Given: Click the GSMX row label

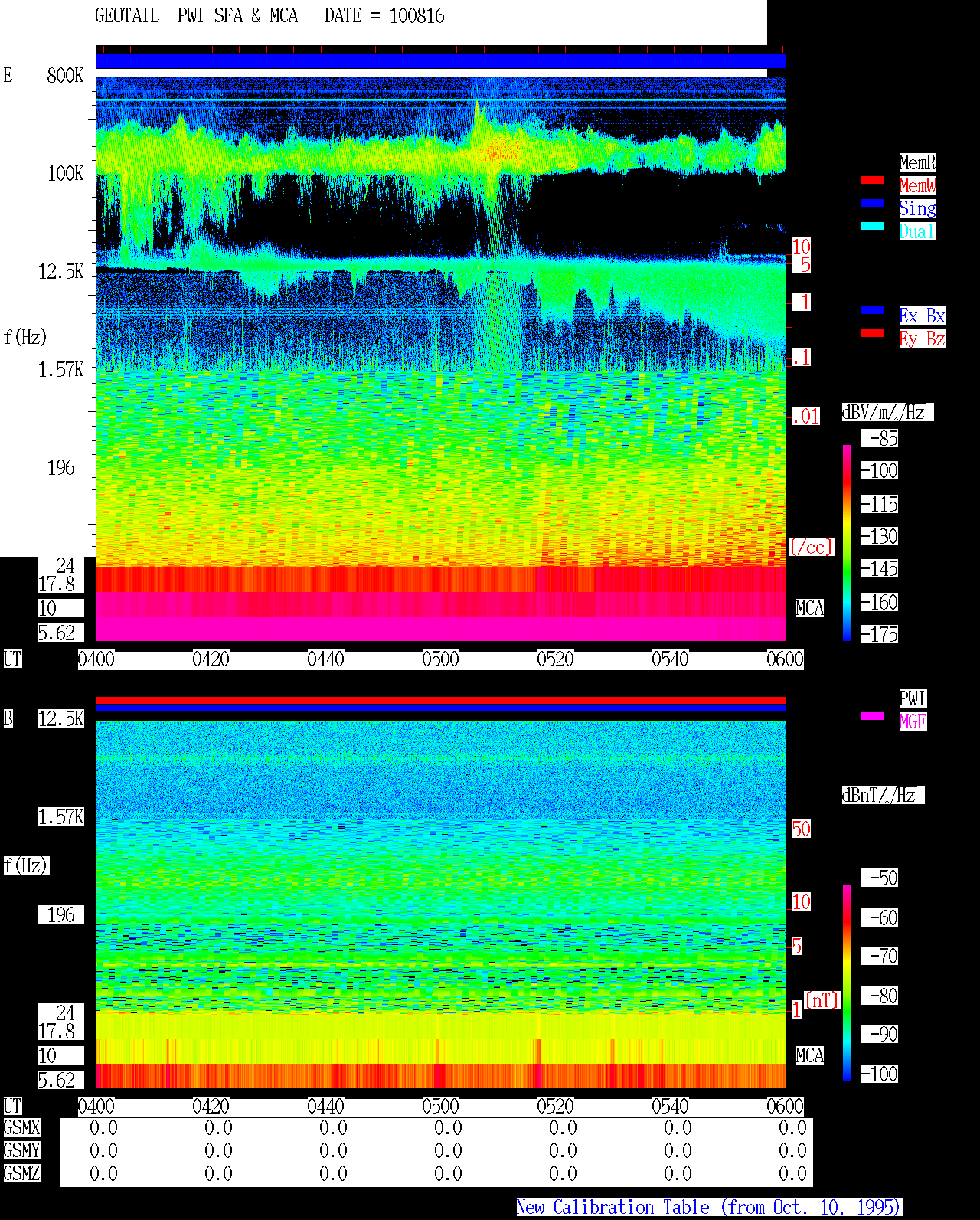Looking at the screenshot, I should coord(21,1128).
